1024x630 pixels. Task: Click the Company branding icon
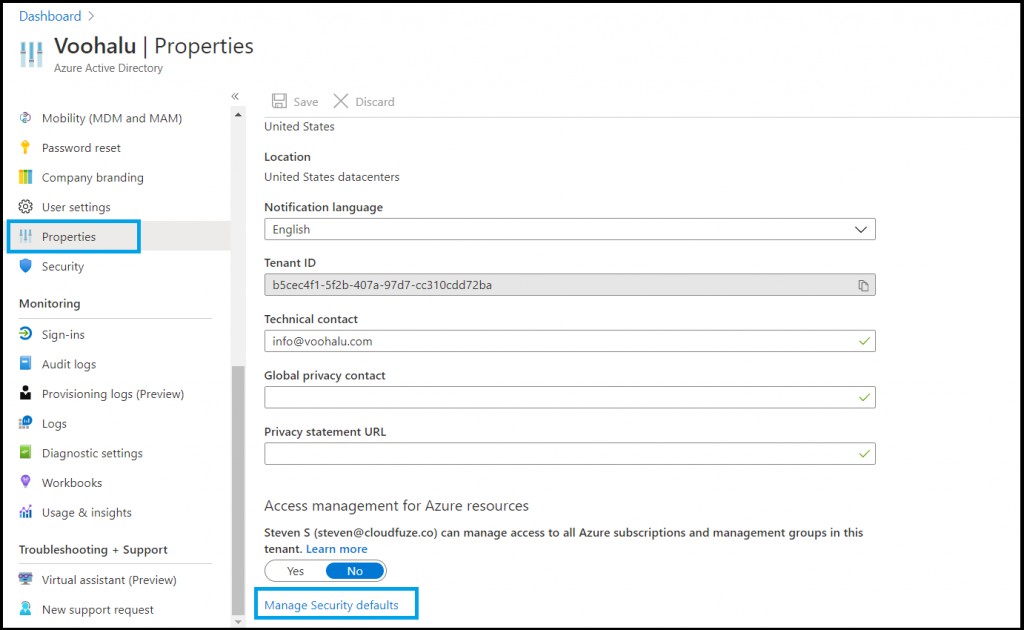pos(25,177)
